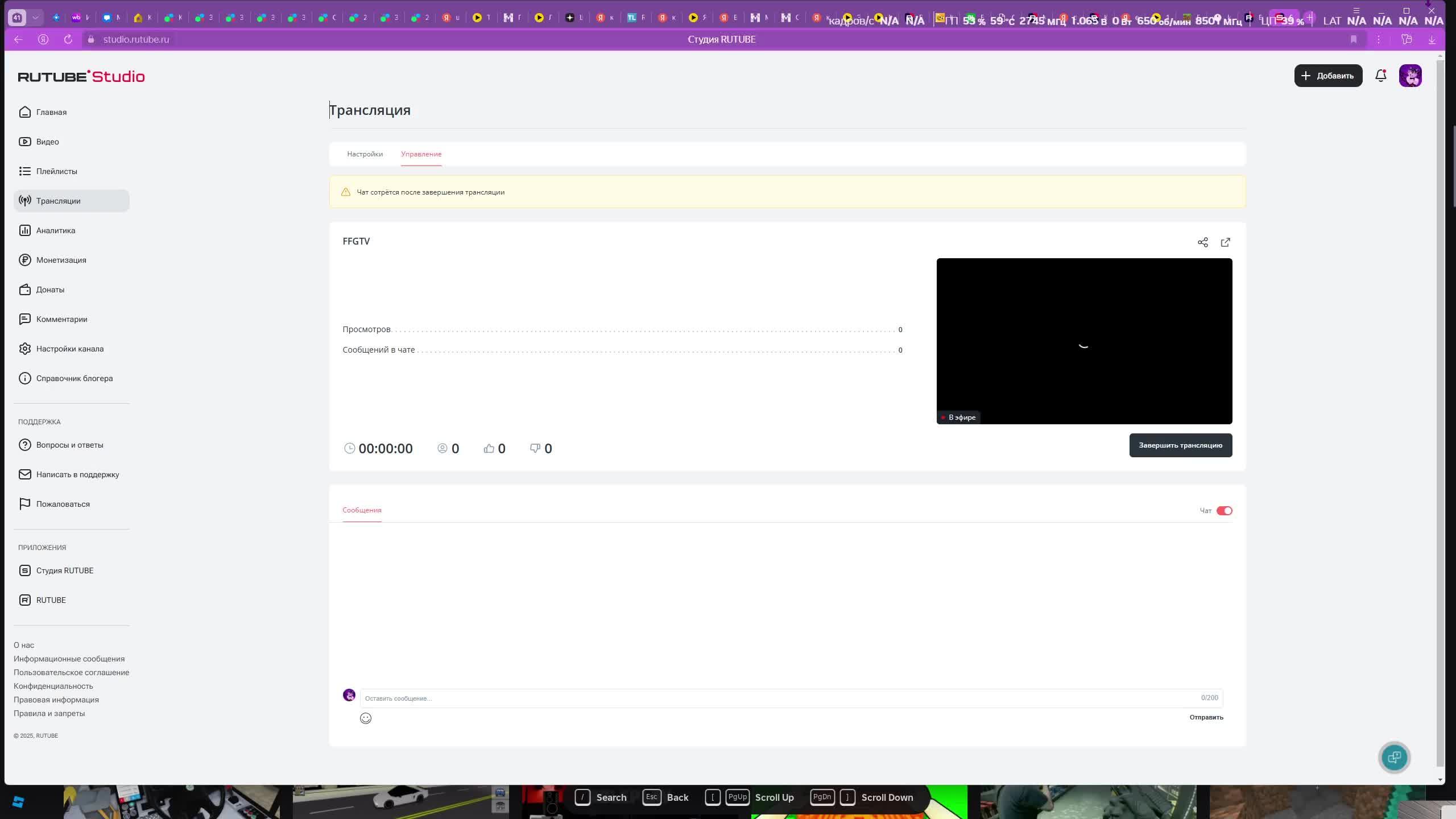1456x819 pixels.
Task: Open browser three-dot menu
Action: 1379,39
